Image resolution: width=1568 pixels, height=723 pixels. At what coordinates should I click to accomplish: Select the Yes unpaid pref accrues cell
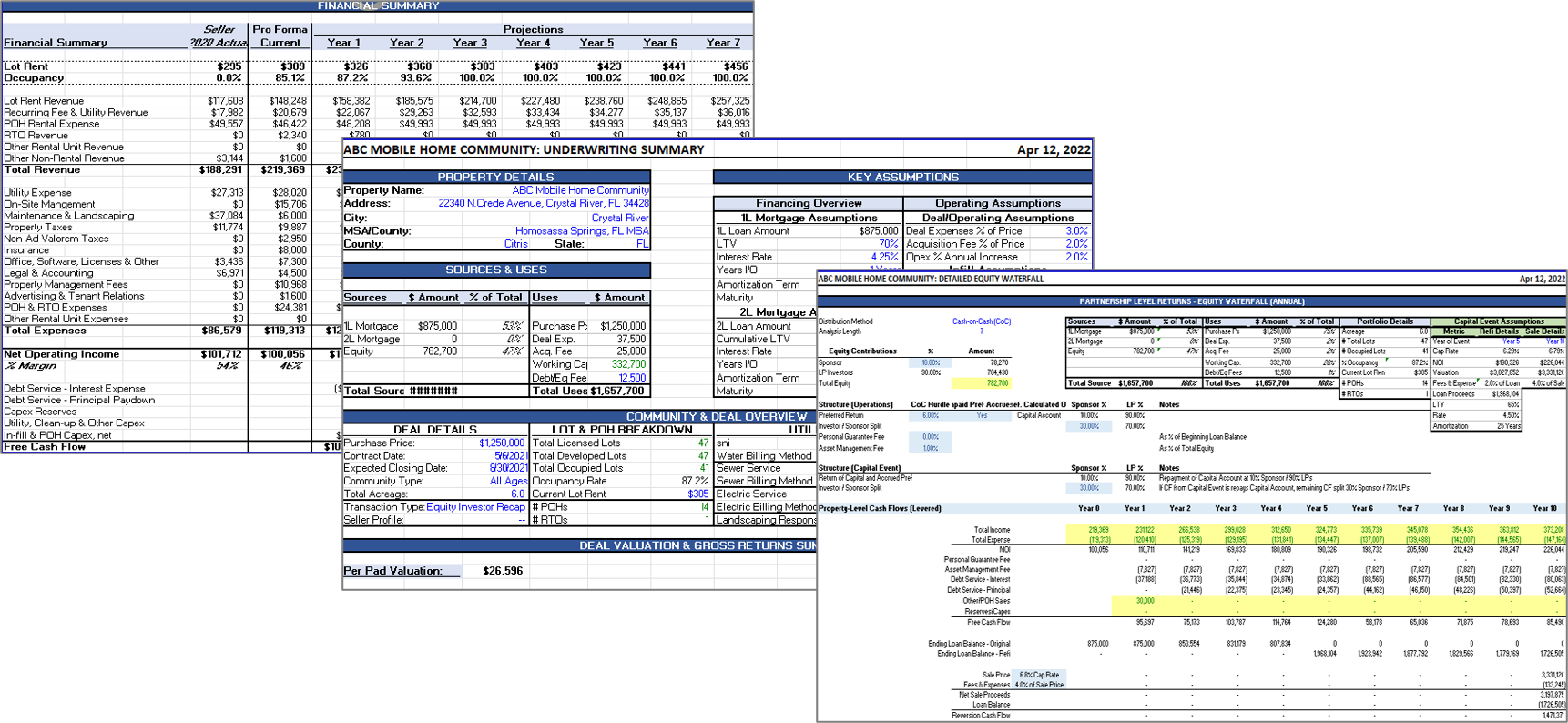click(x=982, y=415)
